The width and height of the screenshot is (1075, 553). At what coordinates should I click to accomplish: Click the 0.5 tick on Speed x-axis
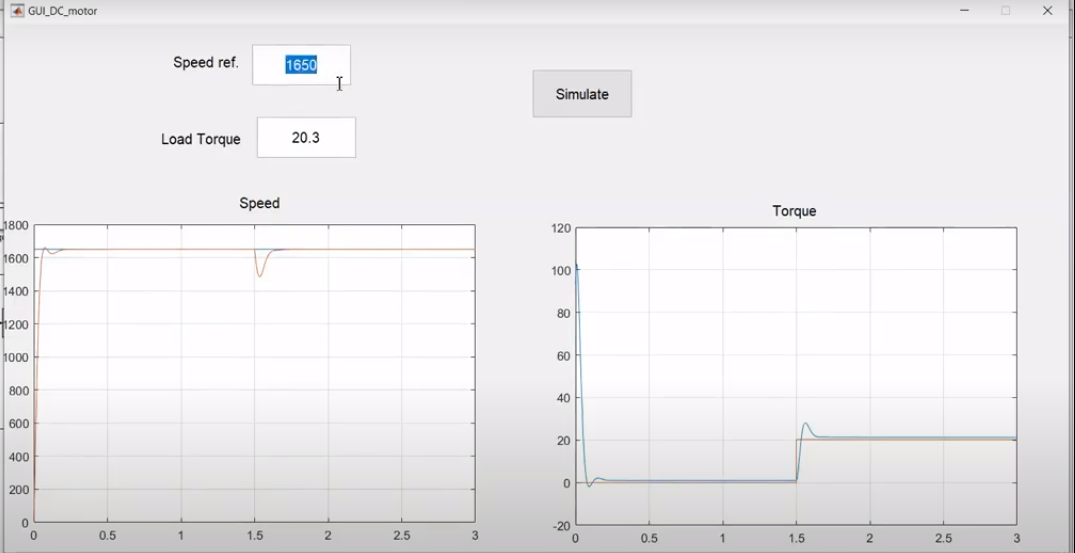point(108,535)
